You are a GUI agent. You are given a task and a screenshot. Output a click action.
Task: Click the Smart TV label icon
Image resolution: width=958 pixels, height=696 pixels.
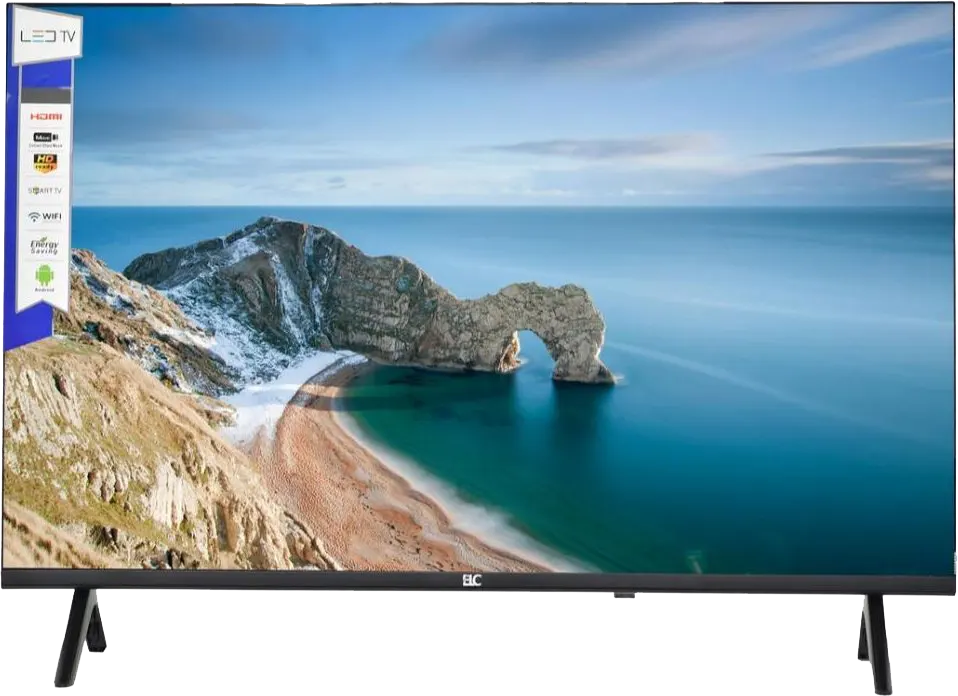tap(45, 190)
